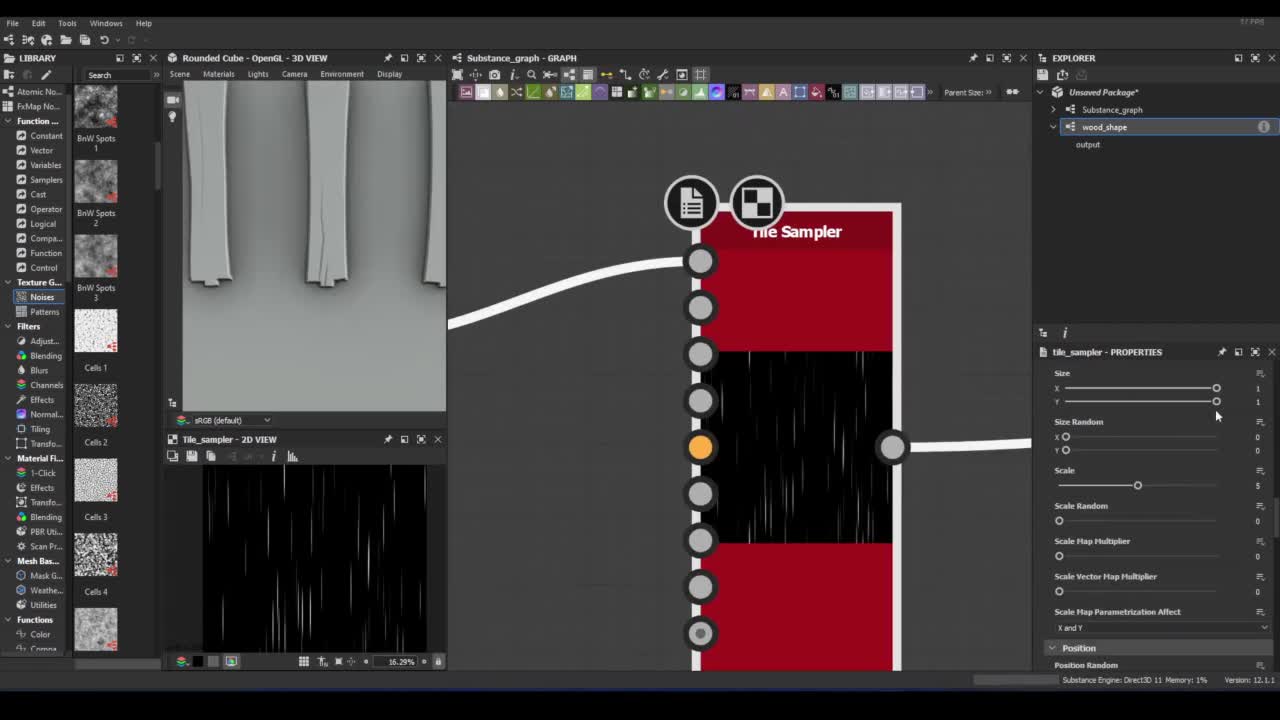Pin the 3D VIEW panel

(x=388, y=58)
